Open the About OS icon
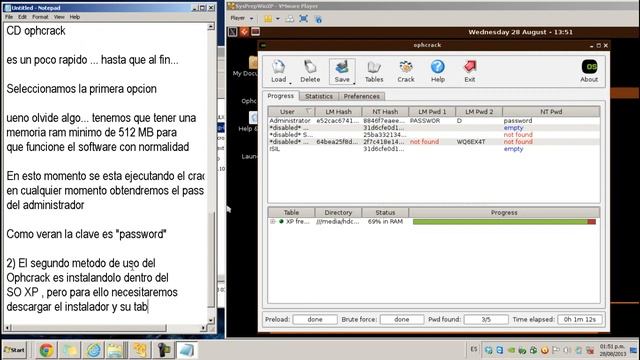The width and height of the screenshot is (640, 360). [x=589, y=71]
